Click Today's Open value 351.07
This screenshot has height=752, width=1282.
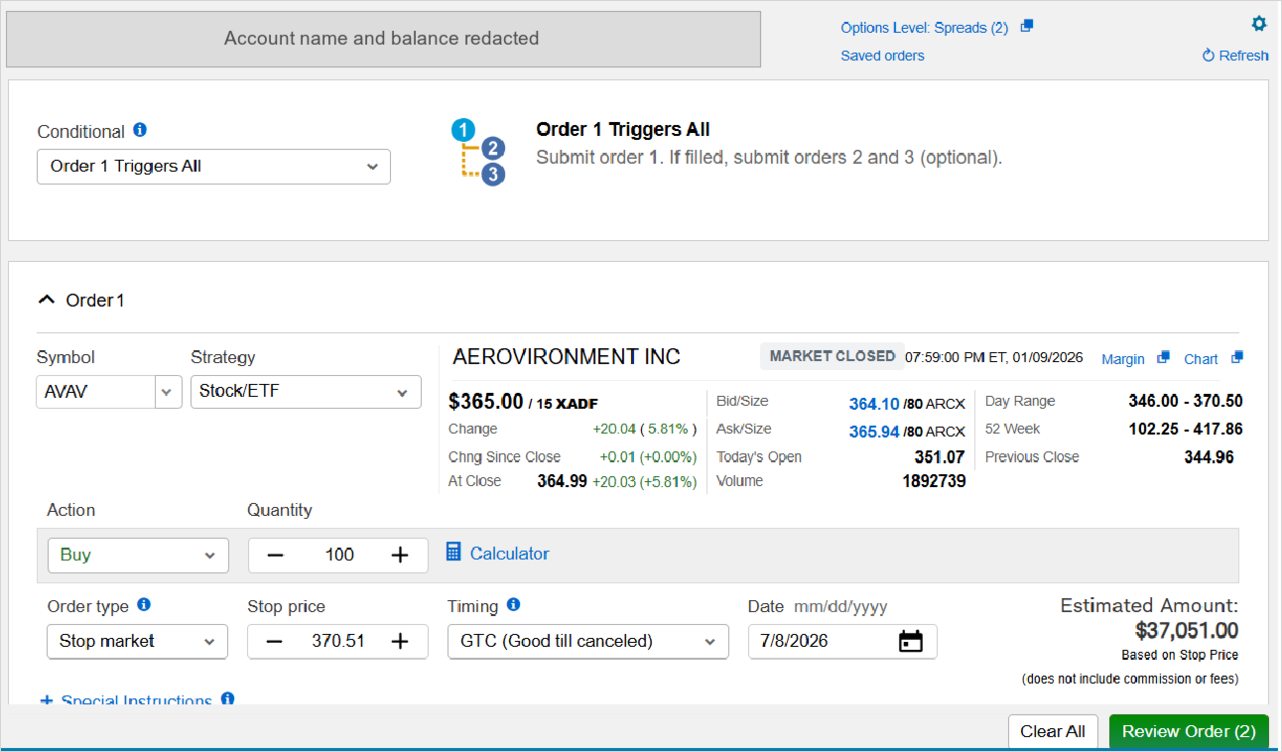939,457
